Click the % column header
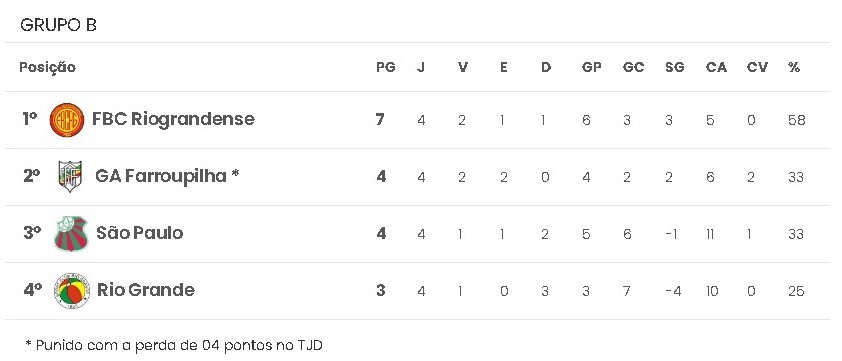The width and height of the screenshot is (842, 361). pyautogui.click(x=794, y=67)
